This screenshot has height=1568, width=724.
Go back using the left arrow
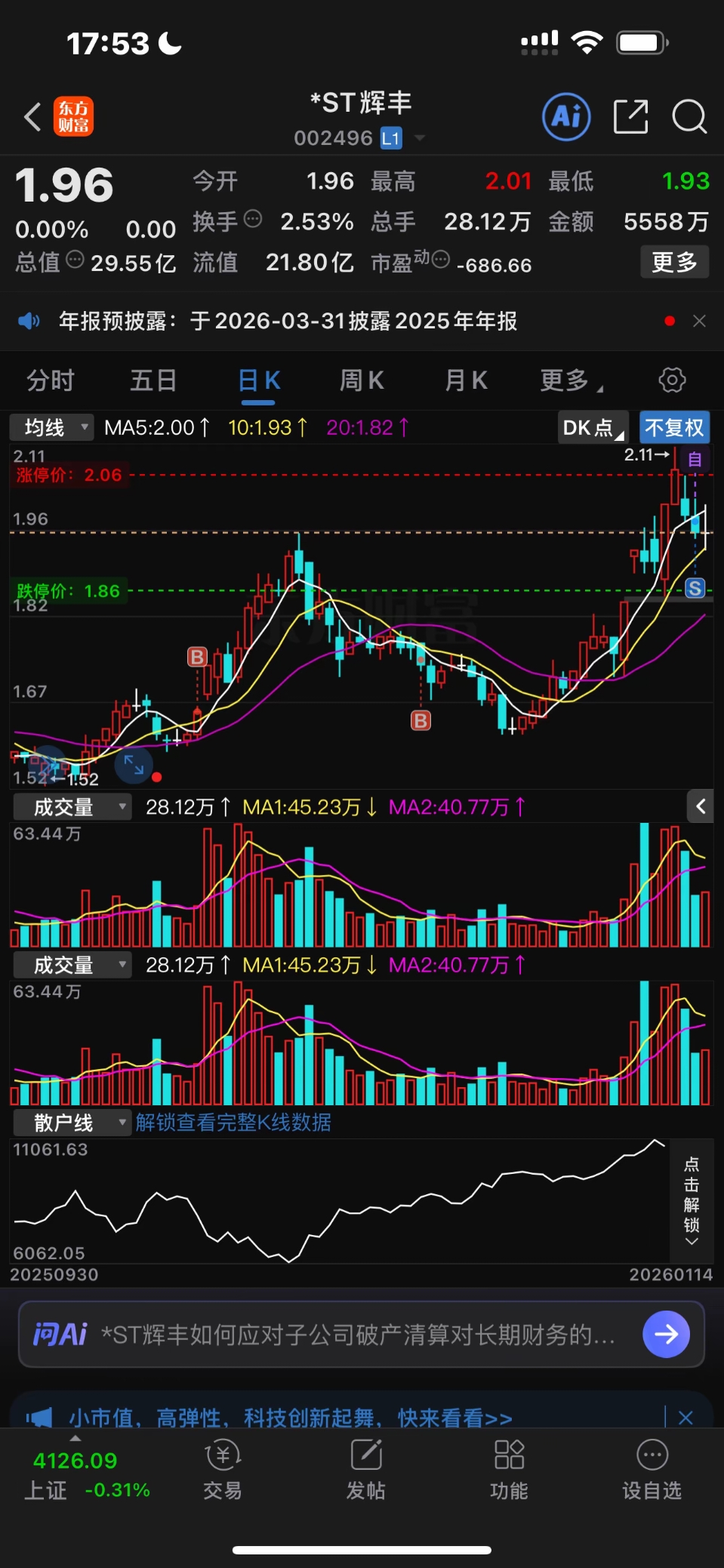[32, 117]
